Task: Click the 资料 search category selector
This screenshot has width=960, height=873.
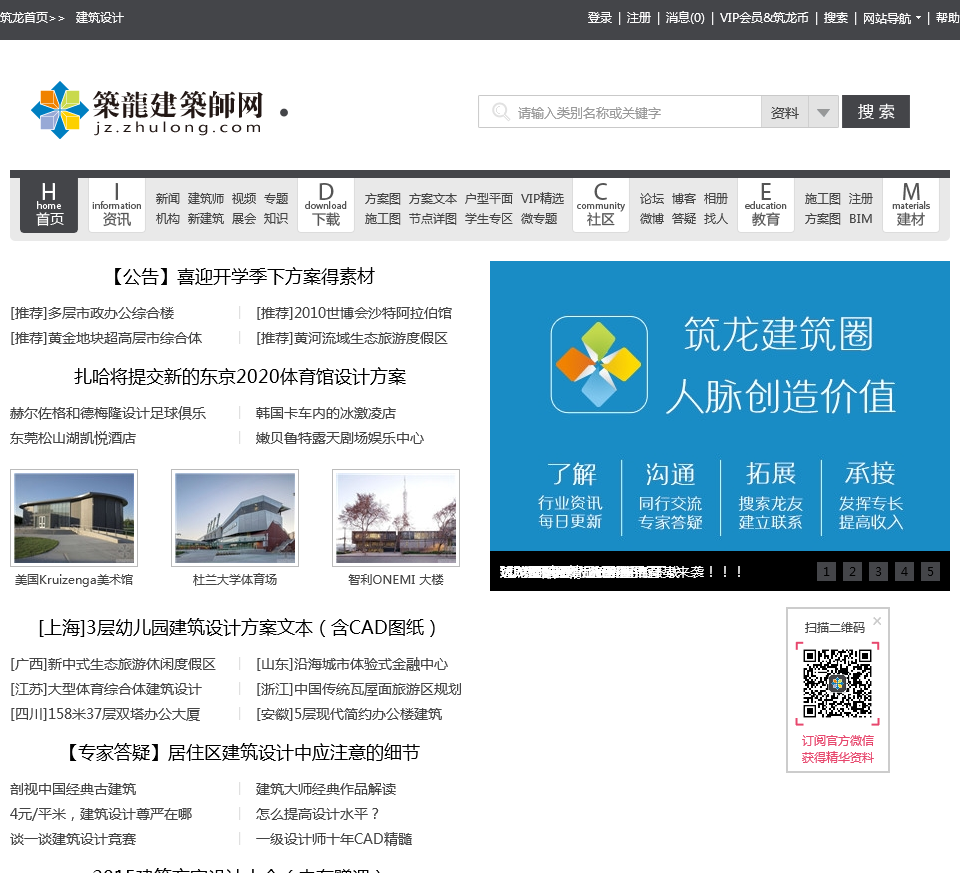Action: pyautogui.click(x=784, y=112)
